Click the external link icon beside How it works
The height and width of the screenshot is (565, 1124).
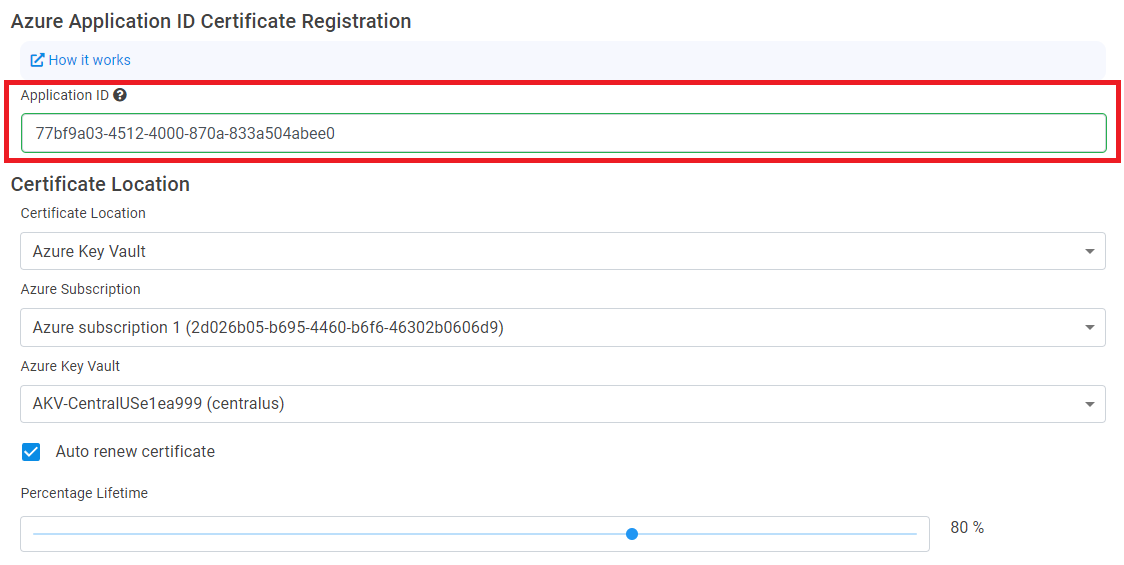click(37, 60)
